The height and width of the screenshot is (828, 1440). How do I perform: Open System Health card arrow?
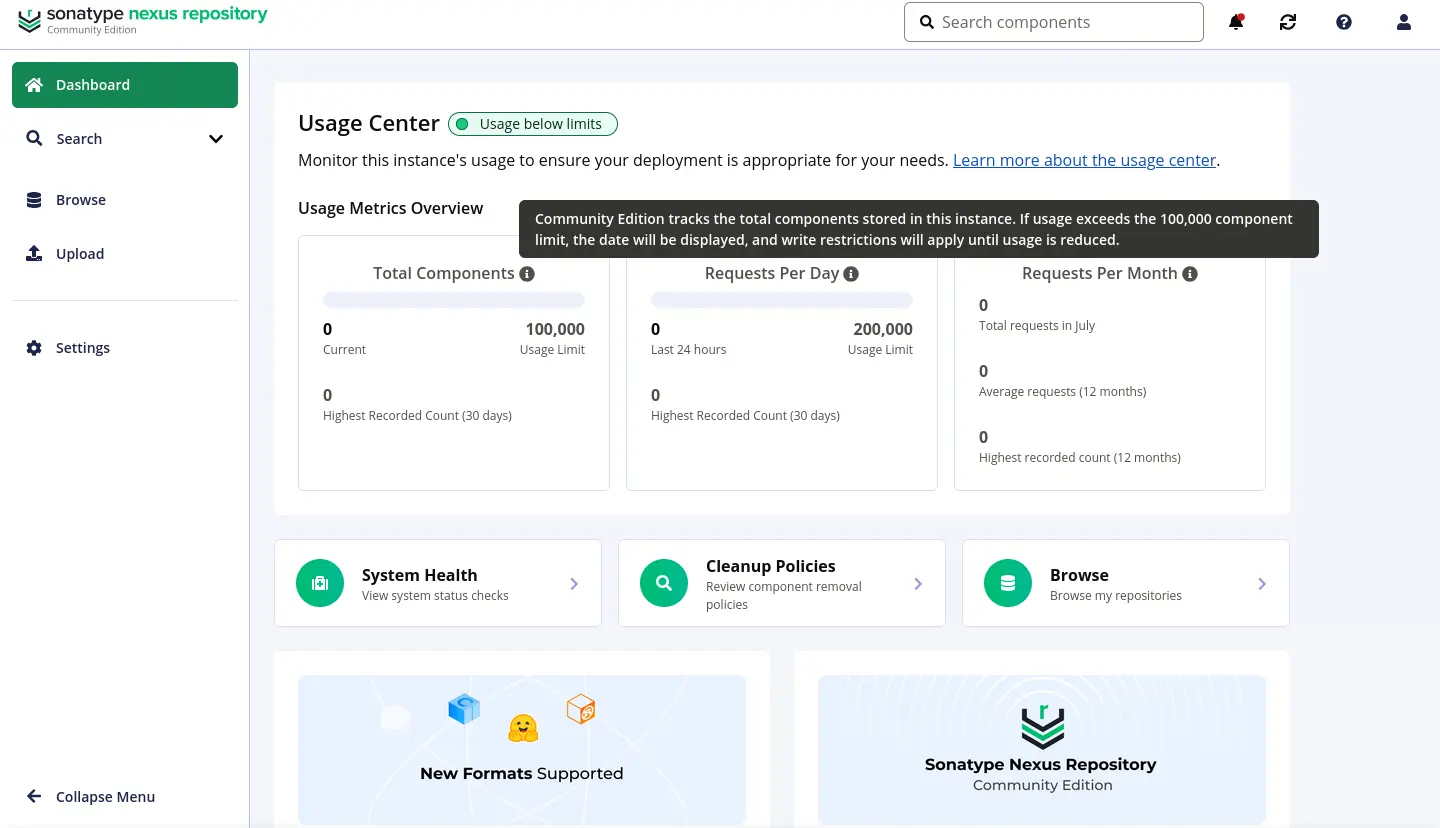tap(574, 584)
